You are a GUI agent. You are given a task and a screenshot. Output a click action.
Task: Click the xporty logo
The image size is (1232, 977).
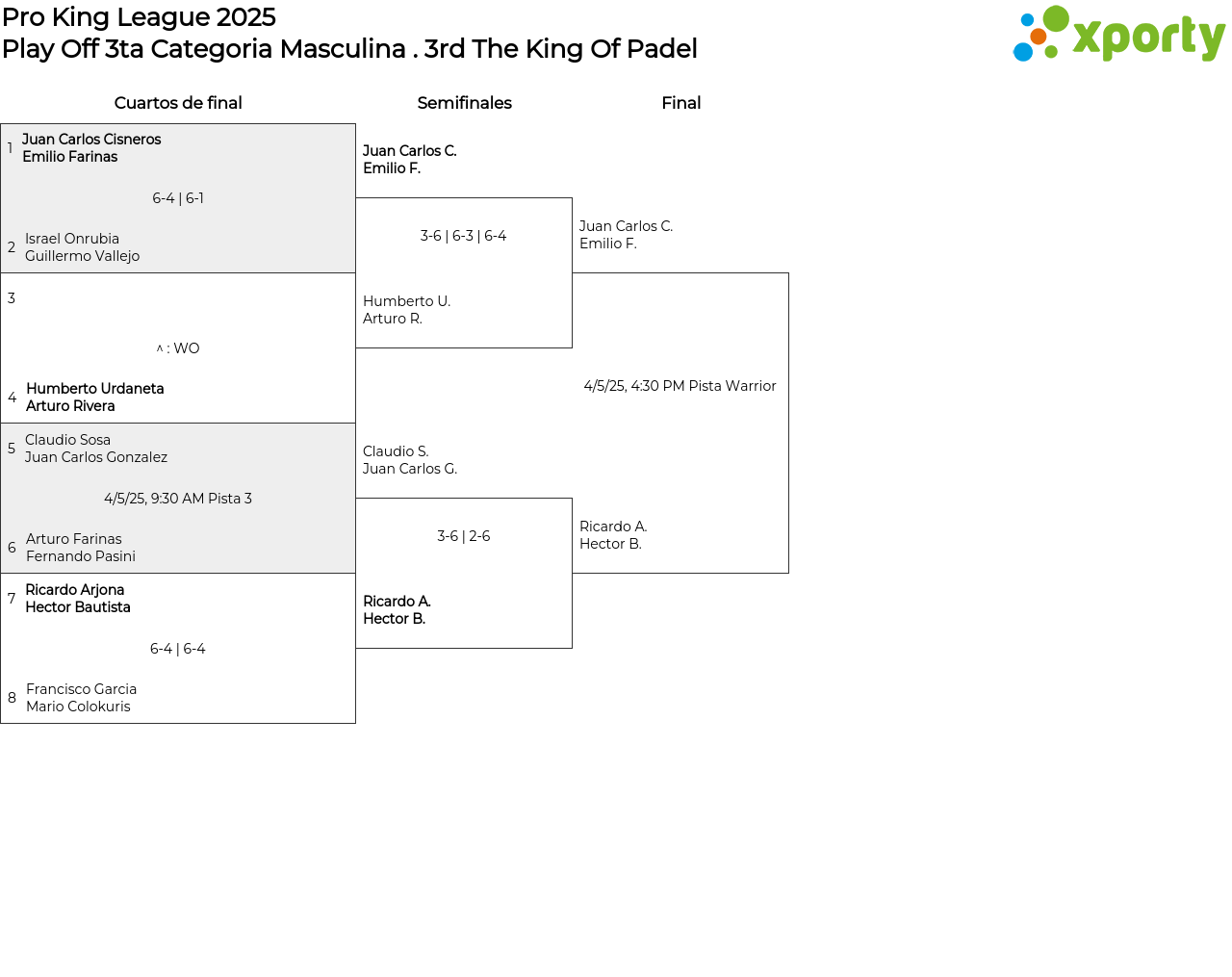[1118, 35]
